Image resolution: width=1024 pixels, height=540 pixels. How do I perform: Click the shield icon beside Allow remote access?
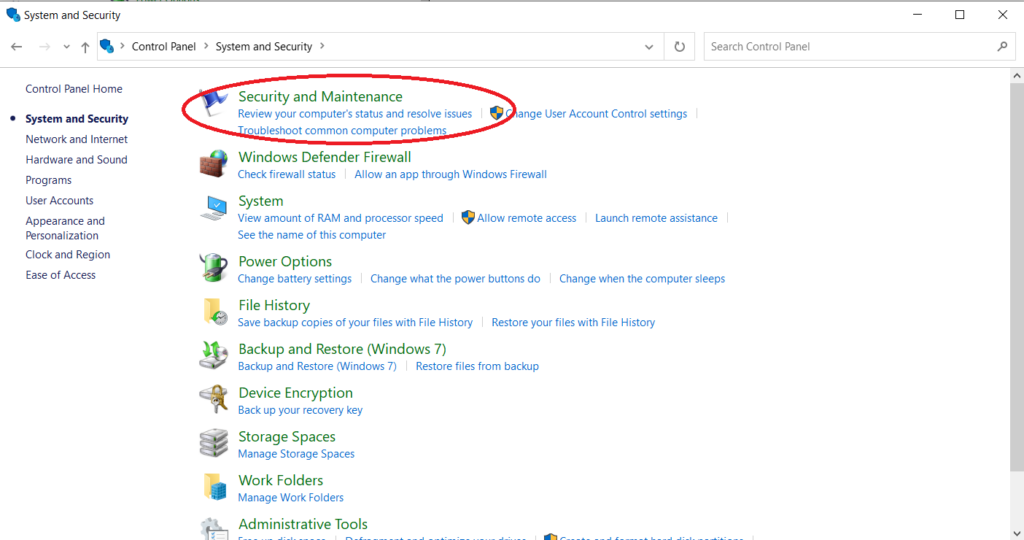pos(468,217)
